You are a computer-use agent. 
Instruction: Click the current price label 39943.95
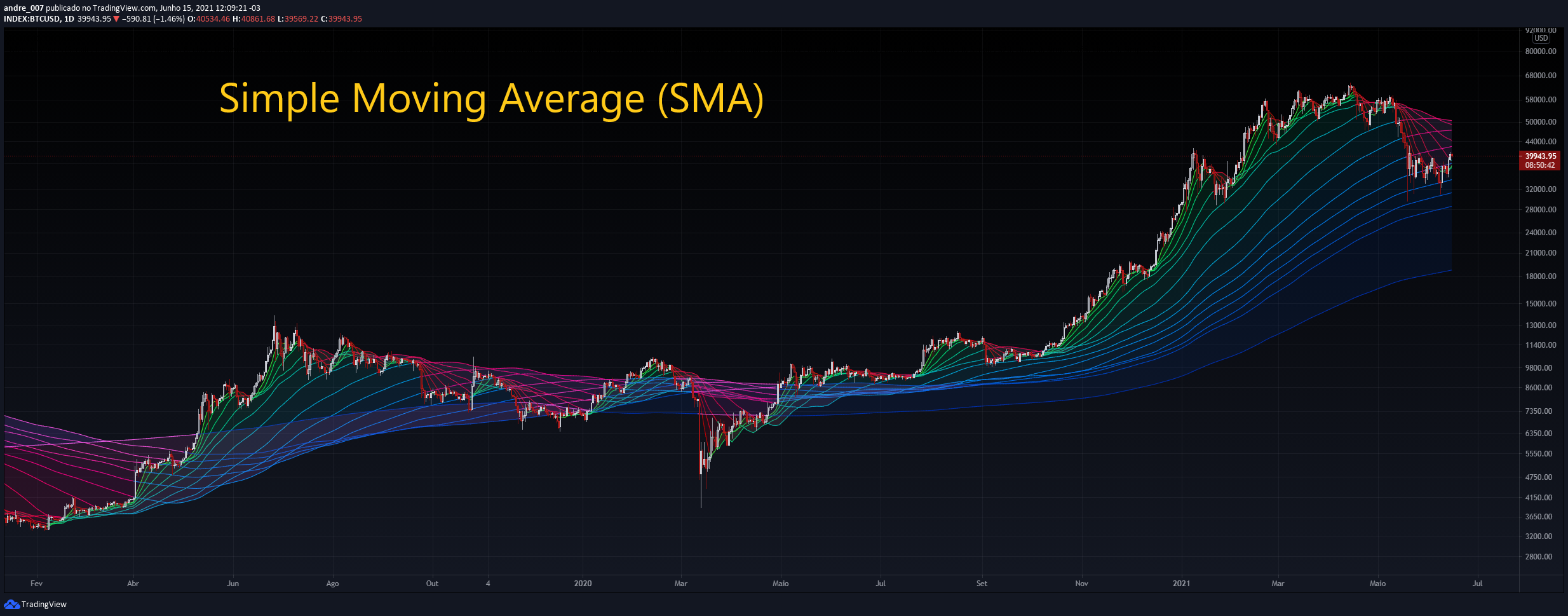[1541, 156]
